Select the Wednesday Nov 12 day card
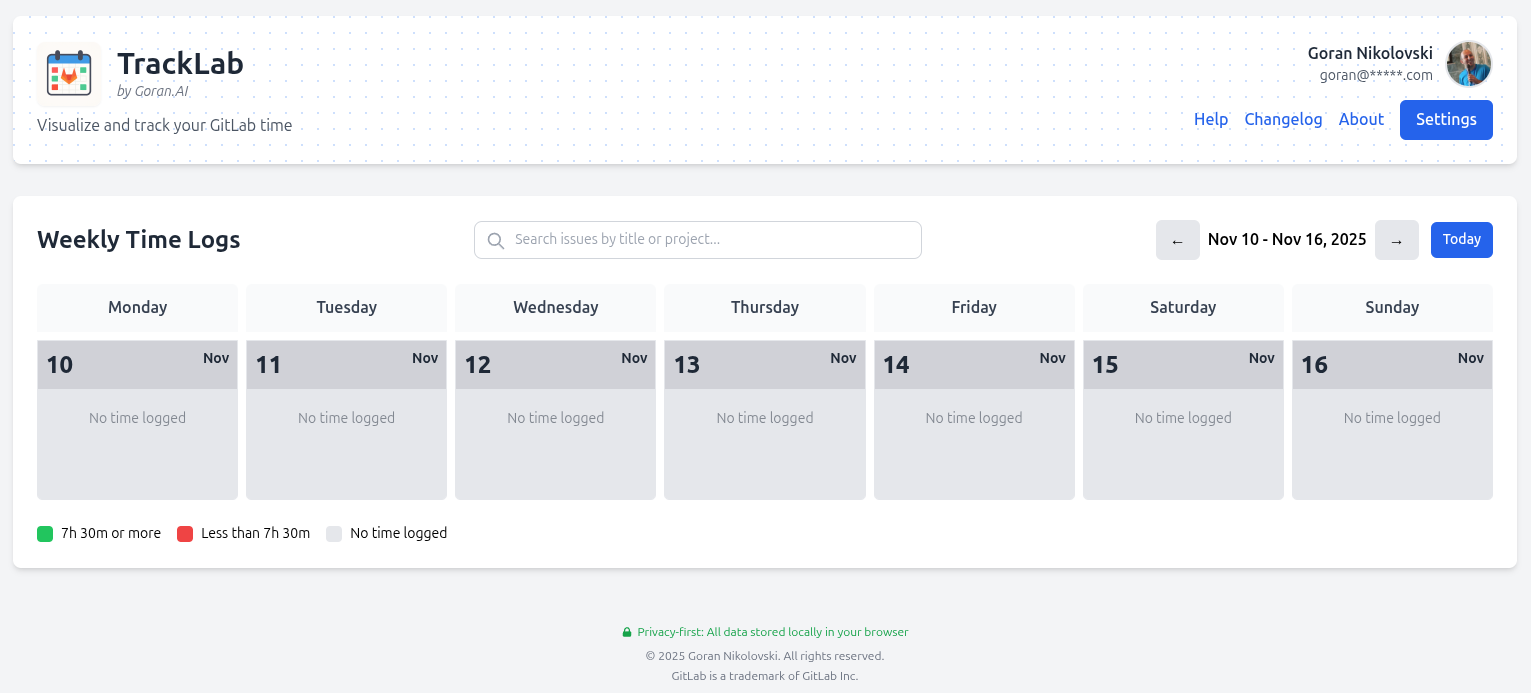Viewport: 1531px width, 693px height. tap(555, 420)
